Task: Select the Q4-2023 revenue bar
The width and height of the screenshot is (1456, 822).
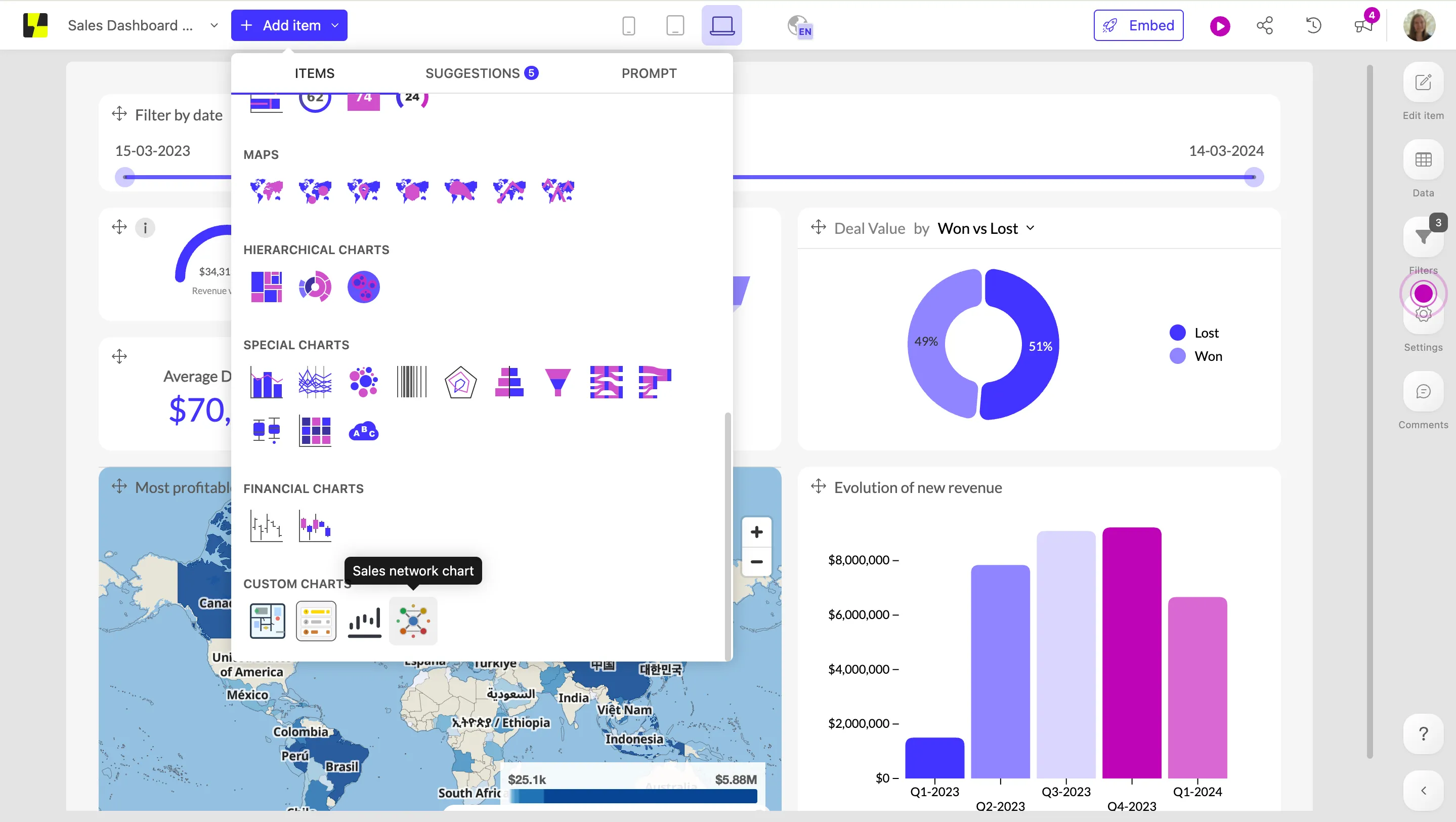Action: tap(1132, 652)
